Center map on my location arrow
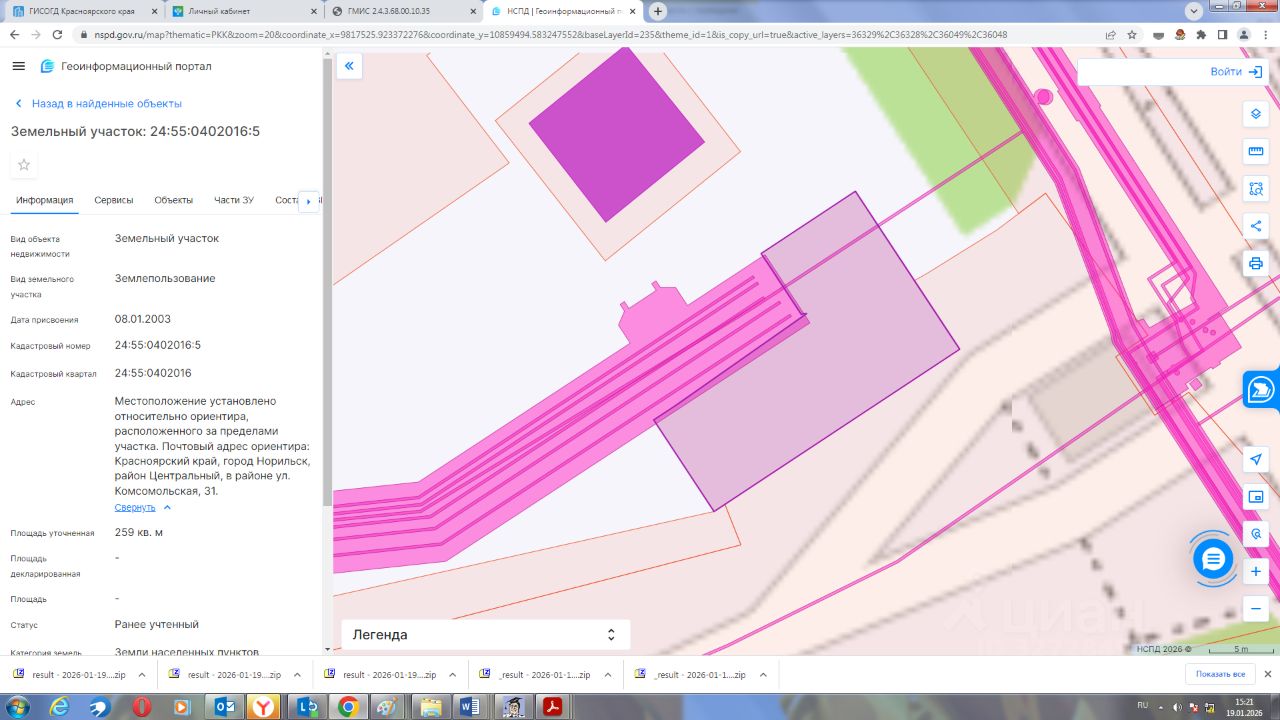Screen dimensions: 1280x720 (1256, 459)
